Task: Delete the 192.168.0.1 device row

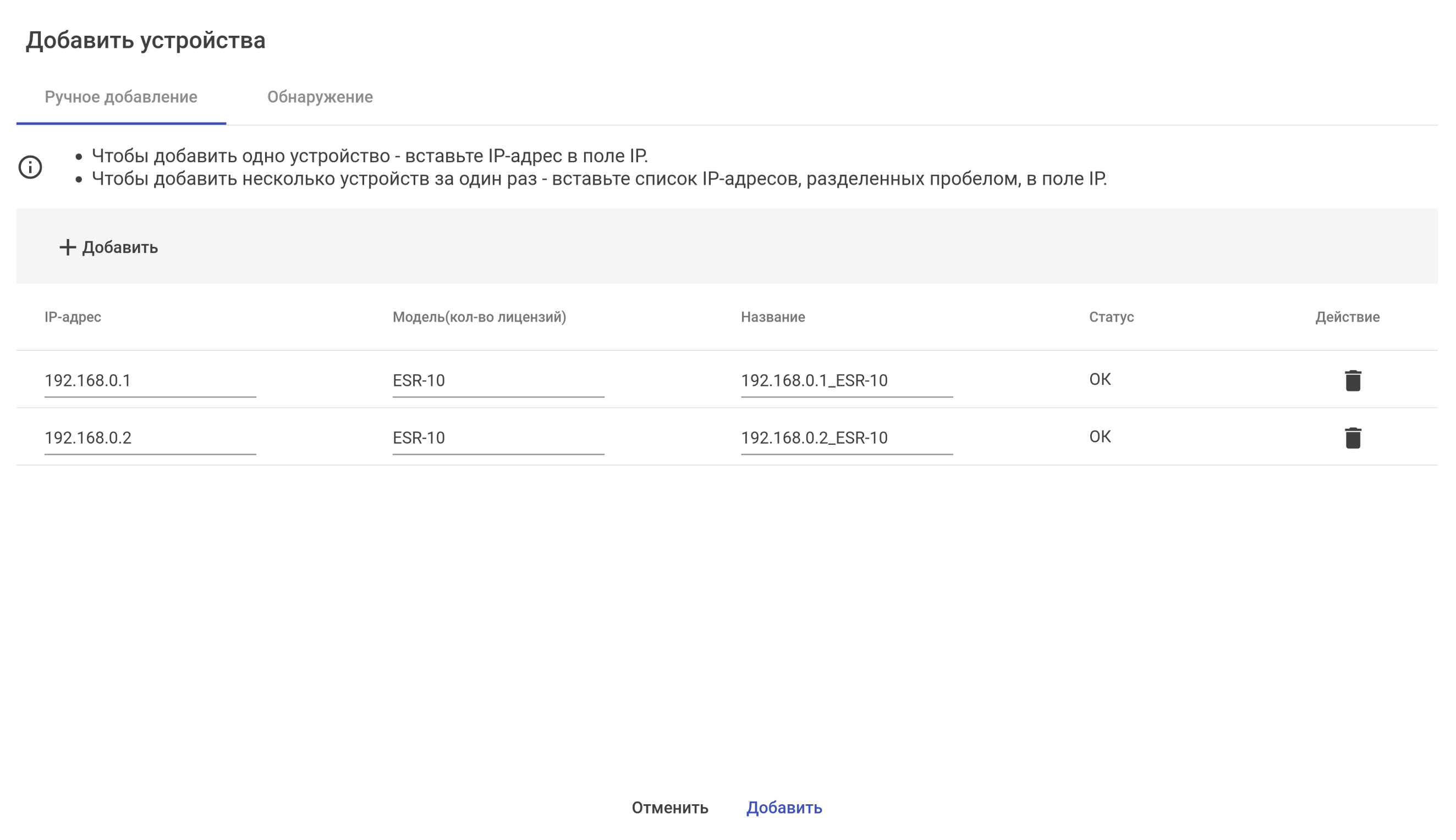Action: pos(1352,381)
